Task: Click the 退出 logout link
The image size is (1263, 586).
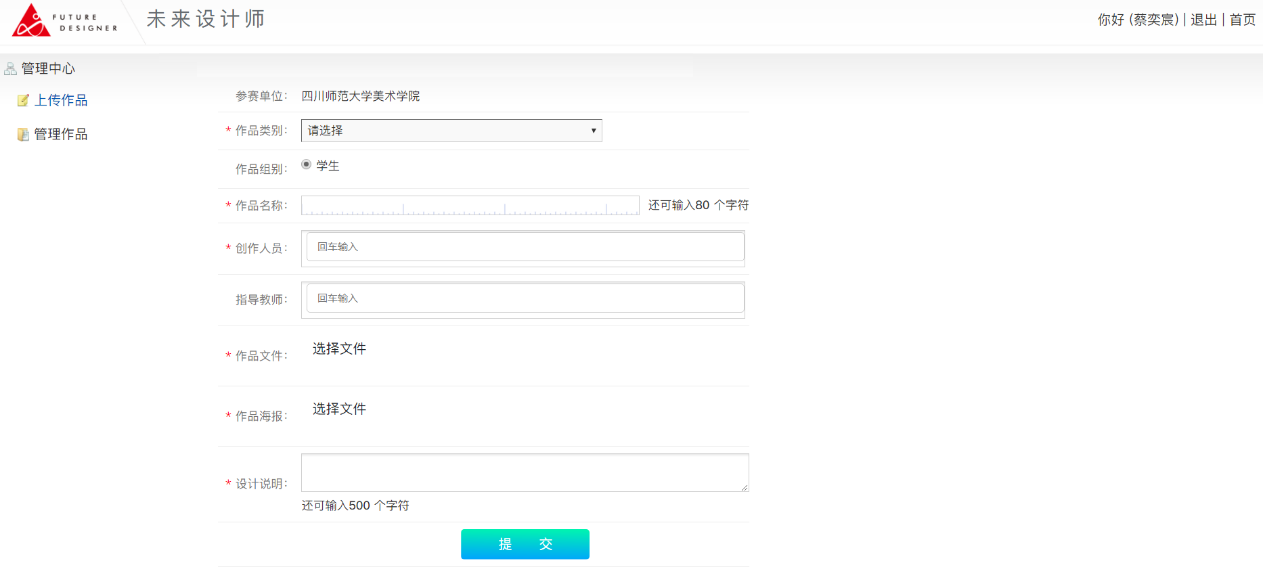Action: tap(1204, 19)
